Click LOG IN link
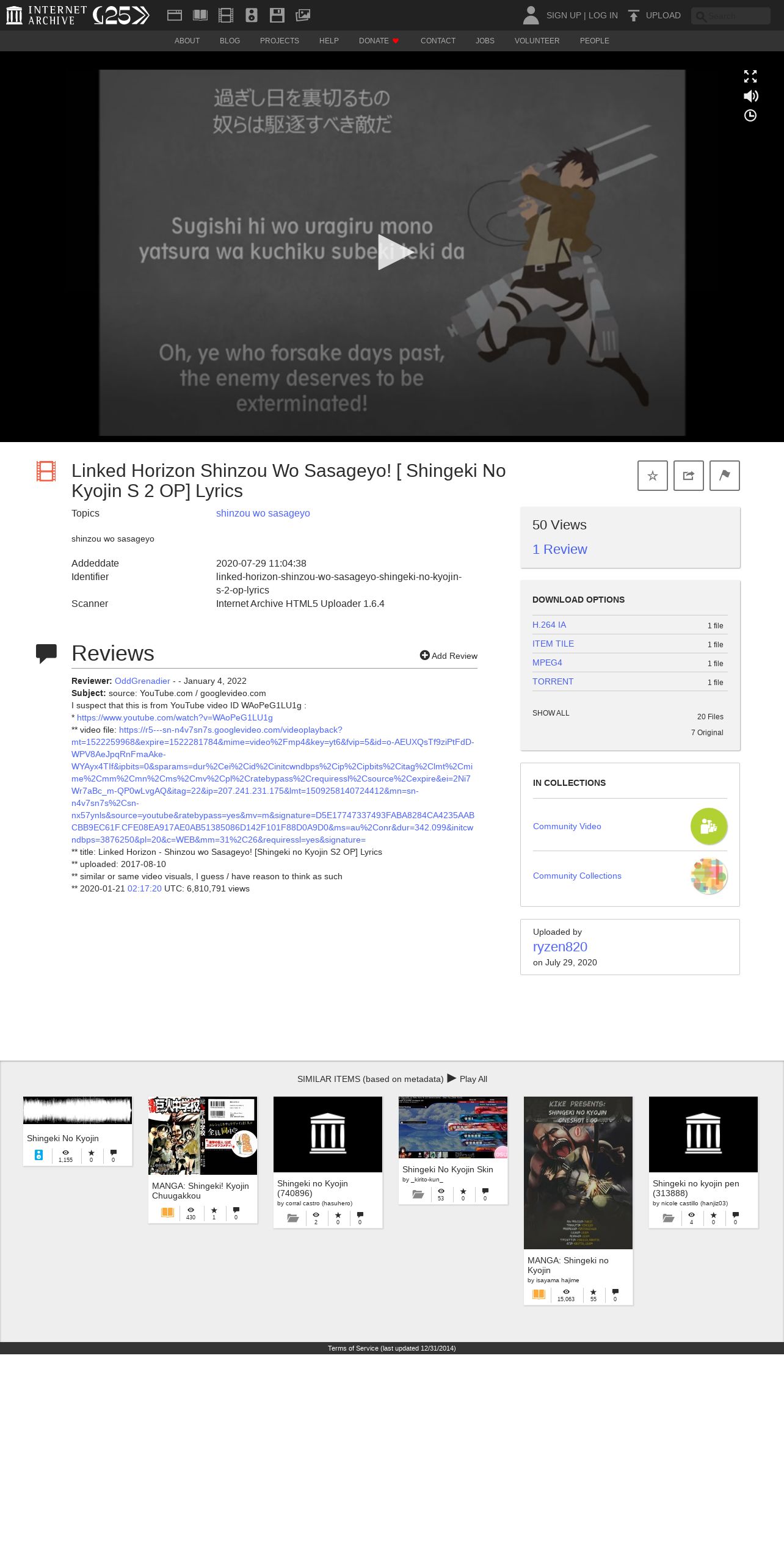Viewport: 784px width, 1568px height. click(603, 15)
